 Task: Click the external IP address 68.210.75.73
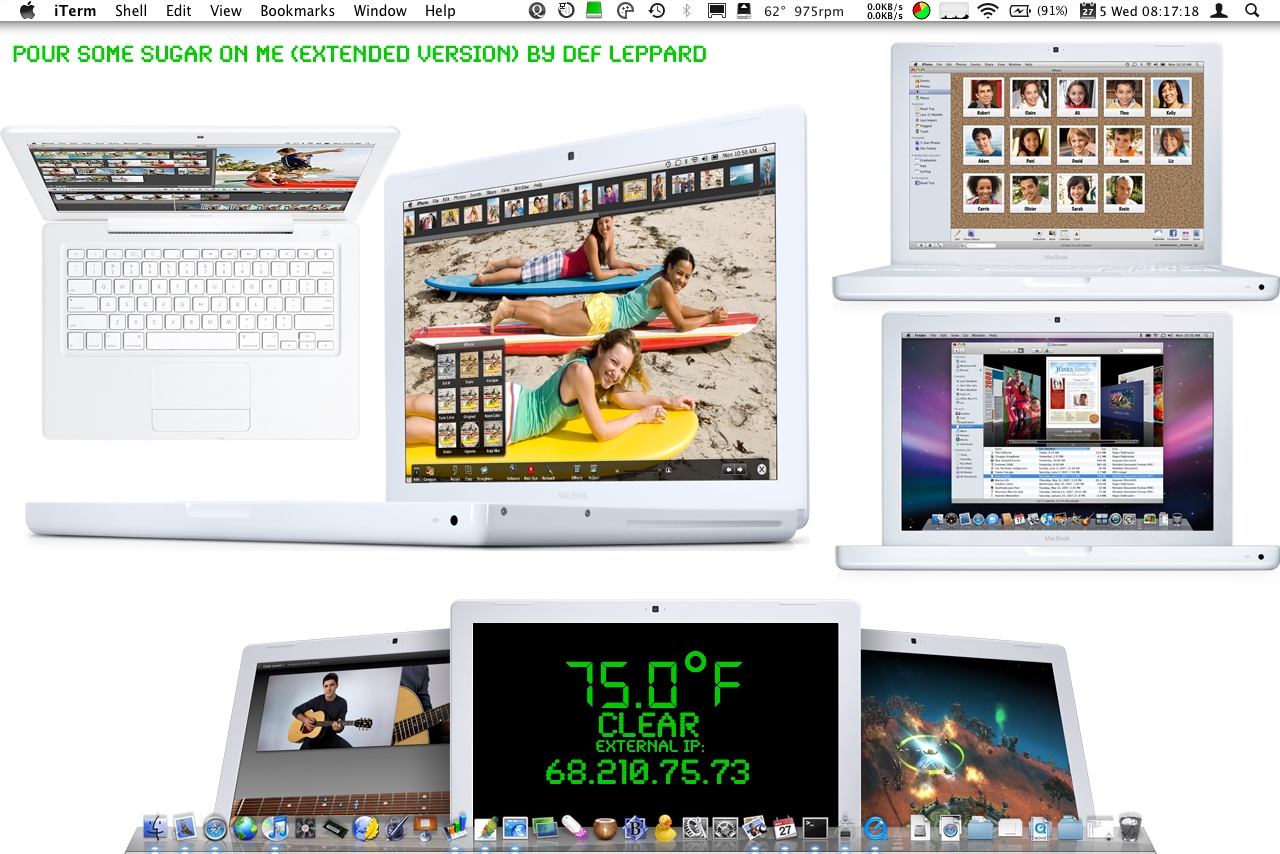(648, 772)
